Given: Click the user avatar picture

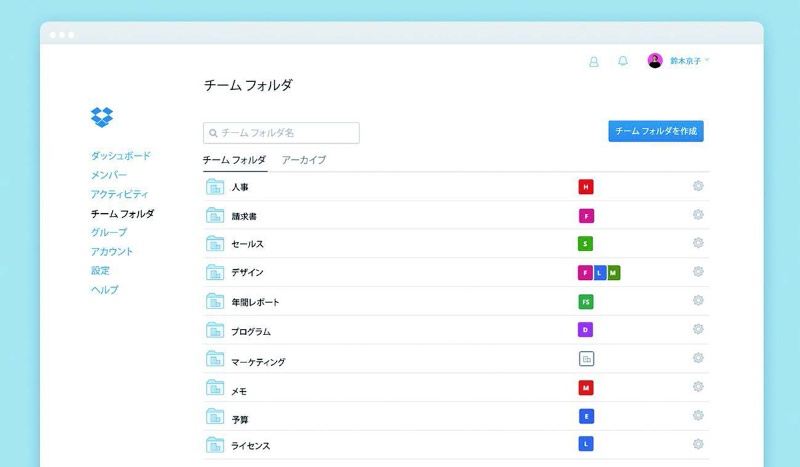Looking at the screenshot, I should [655, 61].
